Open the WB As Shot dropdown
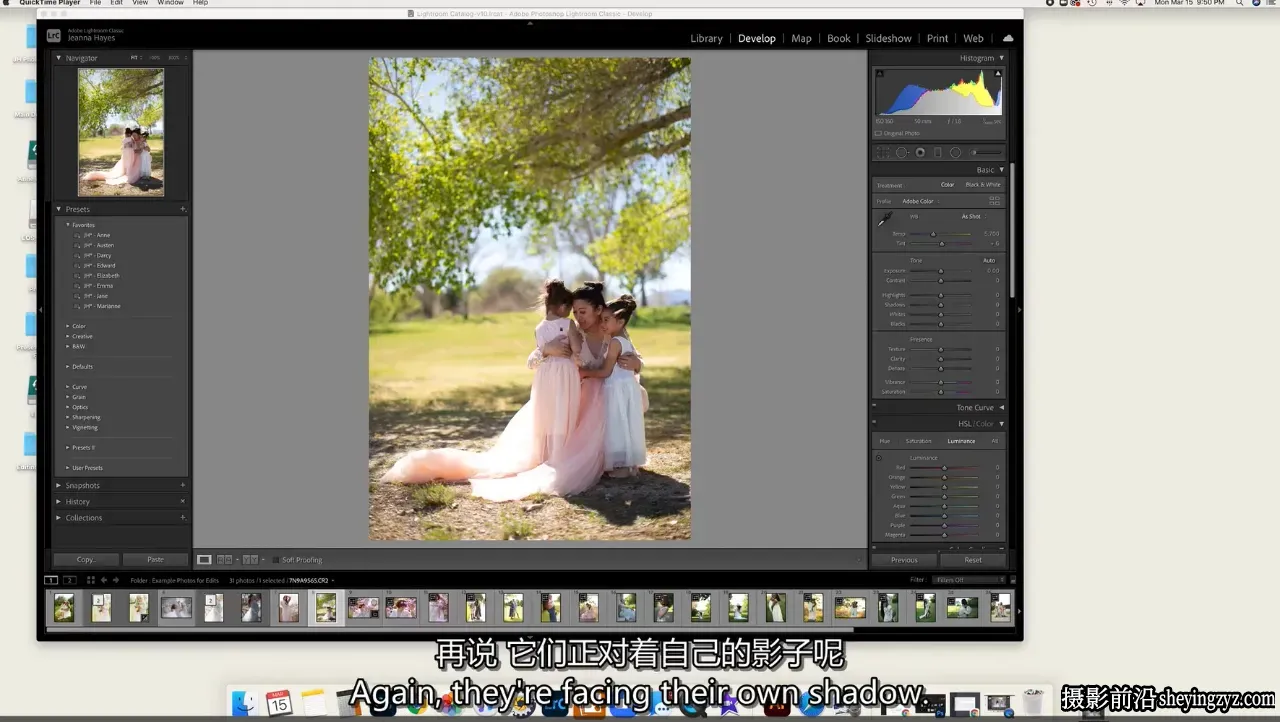1280x722 pixels. coord(974,216)
